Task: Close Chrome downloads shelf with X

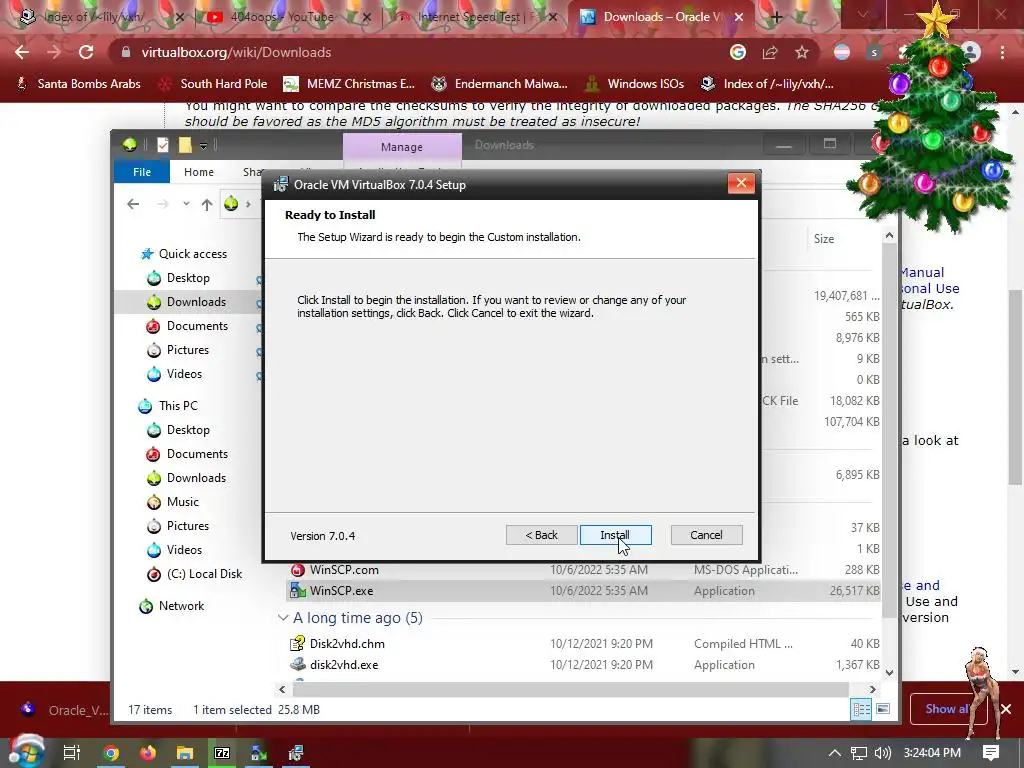Action: point(1006,709)
